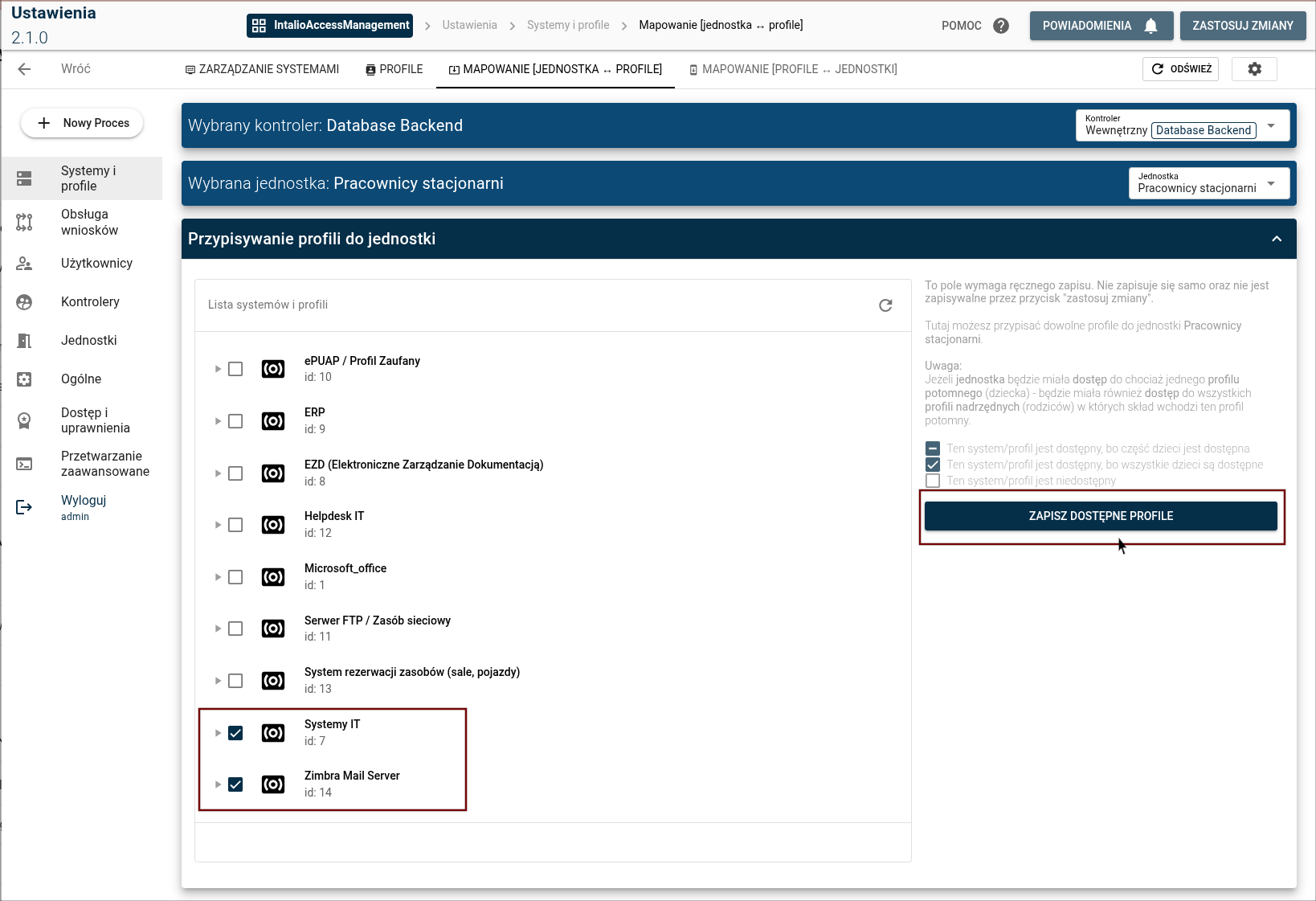The image size is (1316, 901).
Task: Uncheck the Zimbra Mail Server checkbox
Action: (x=235, y=784)
